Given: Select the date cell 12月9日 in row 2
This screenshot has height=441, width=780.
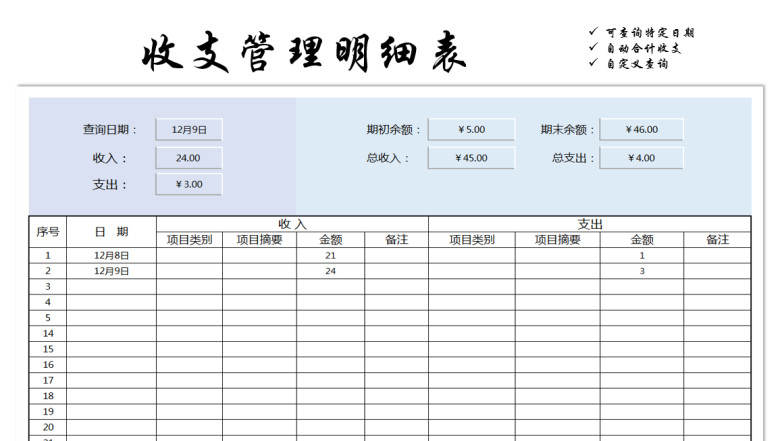Looking at the screenshot, I should click(x=111, y=271).
